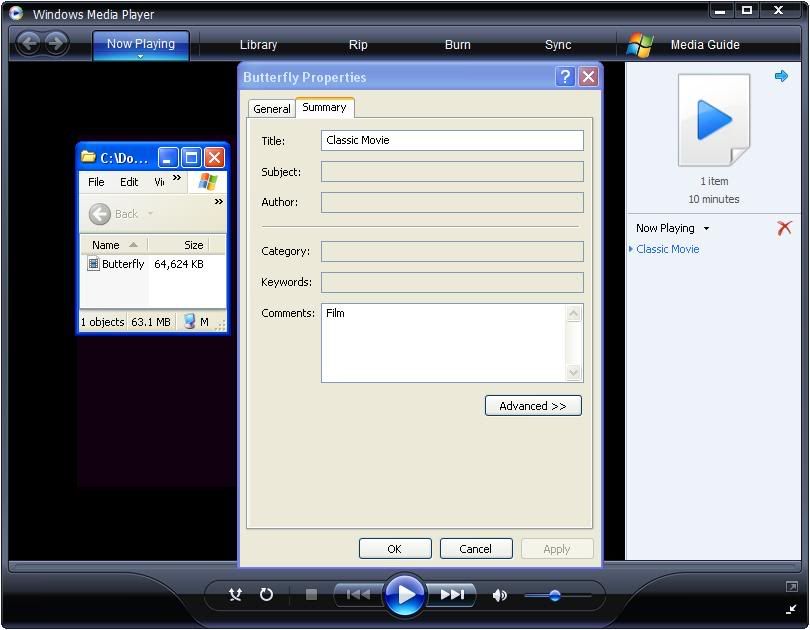Image resolution: width=810 pixels, height=630 pixels.
Task: Click the Windows flag logo in Explorer
Action: click(208, 182)
